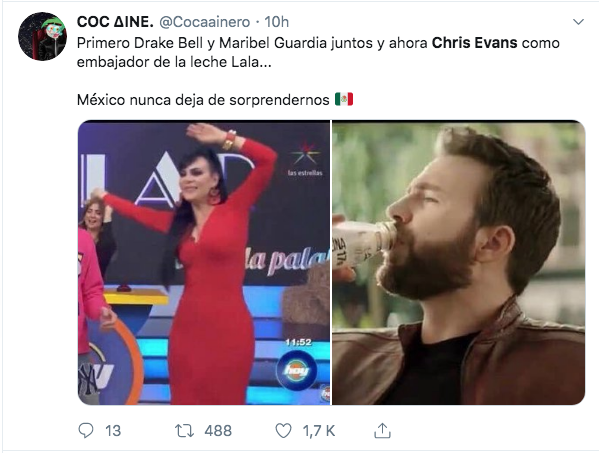Click the bold Chris Evans text
Viewport: 599px width, 453px height.
tap(474, 43)
